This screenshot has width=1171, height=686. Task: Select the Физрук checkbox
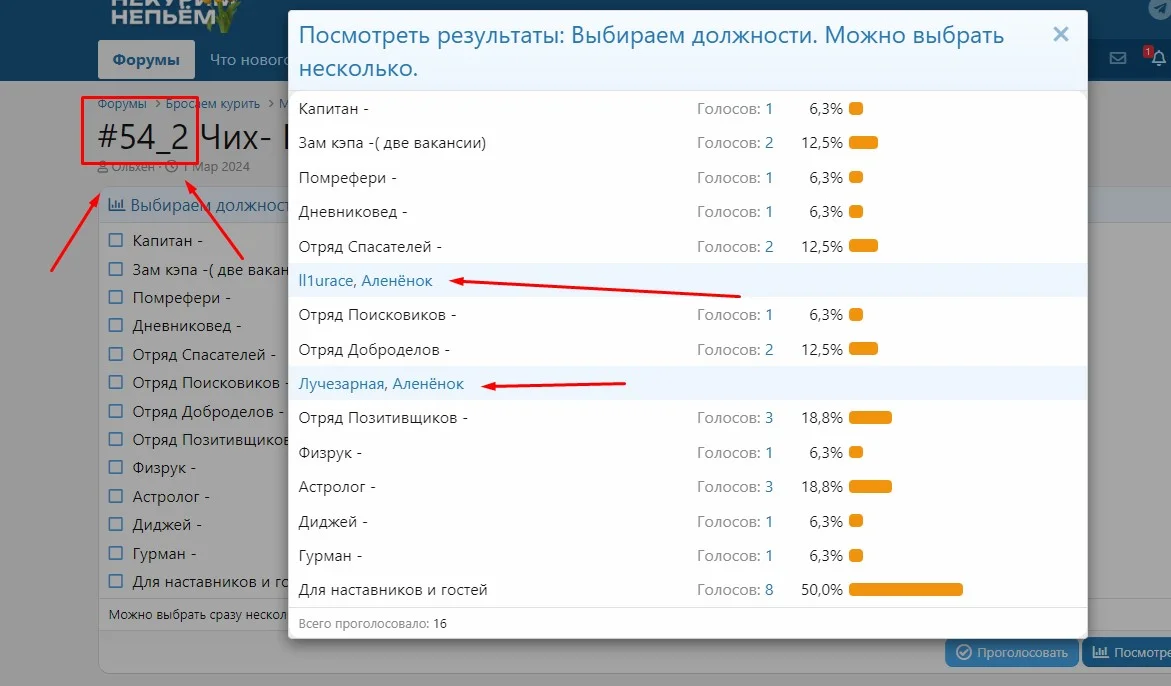coord(115,467)
